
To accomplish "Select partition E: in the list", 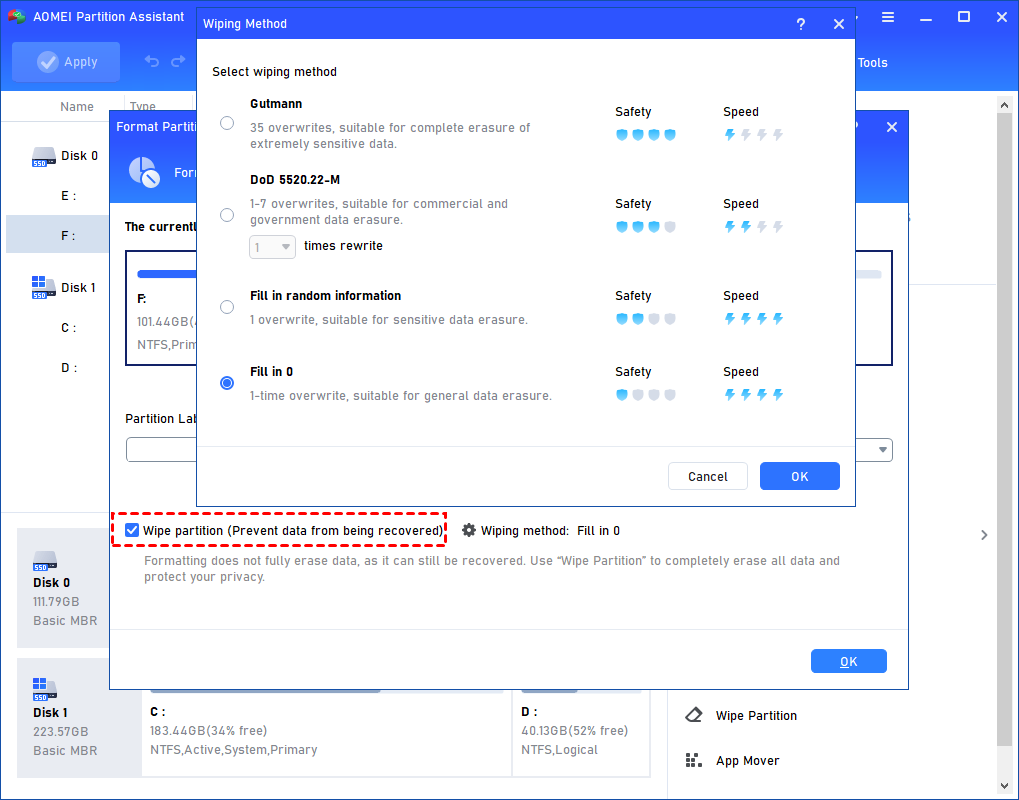I will pyautogui.click(x=68, y=196).
